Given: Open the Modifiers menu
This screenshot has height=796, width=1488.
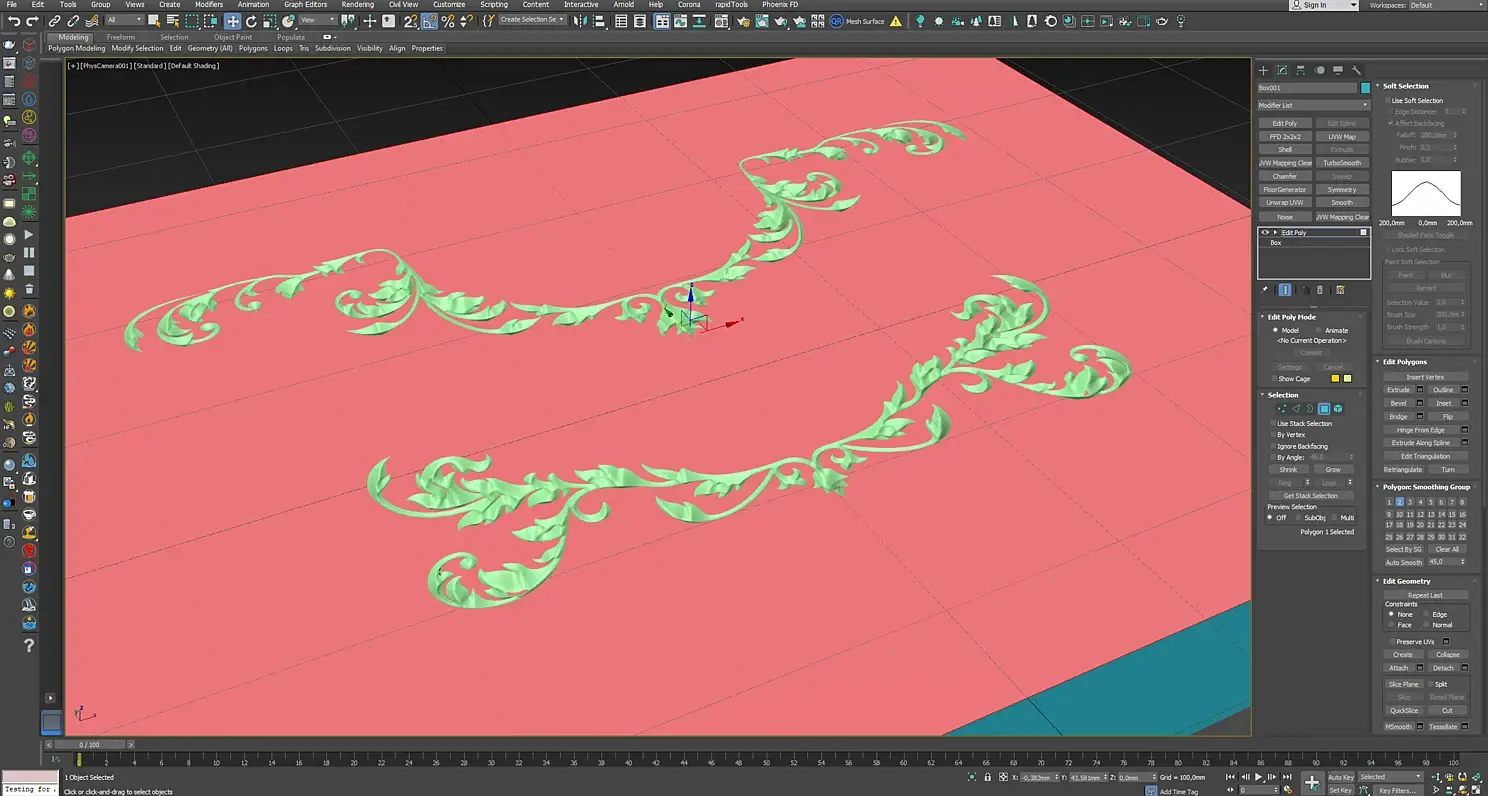Looking at the screenshot, I should (x=209, y=5).
